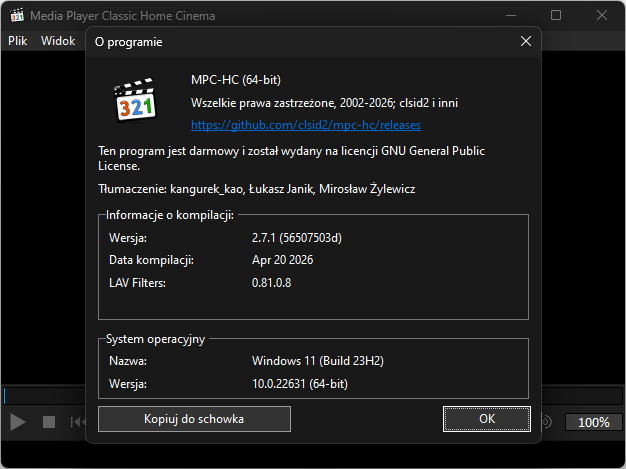Confirm the dialog with the OK button
The width and height of the screenshot is (626, 469).
click(487, 419)
